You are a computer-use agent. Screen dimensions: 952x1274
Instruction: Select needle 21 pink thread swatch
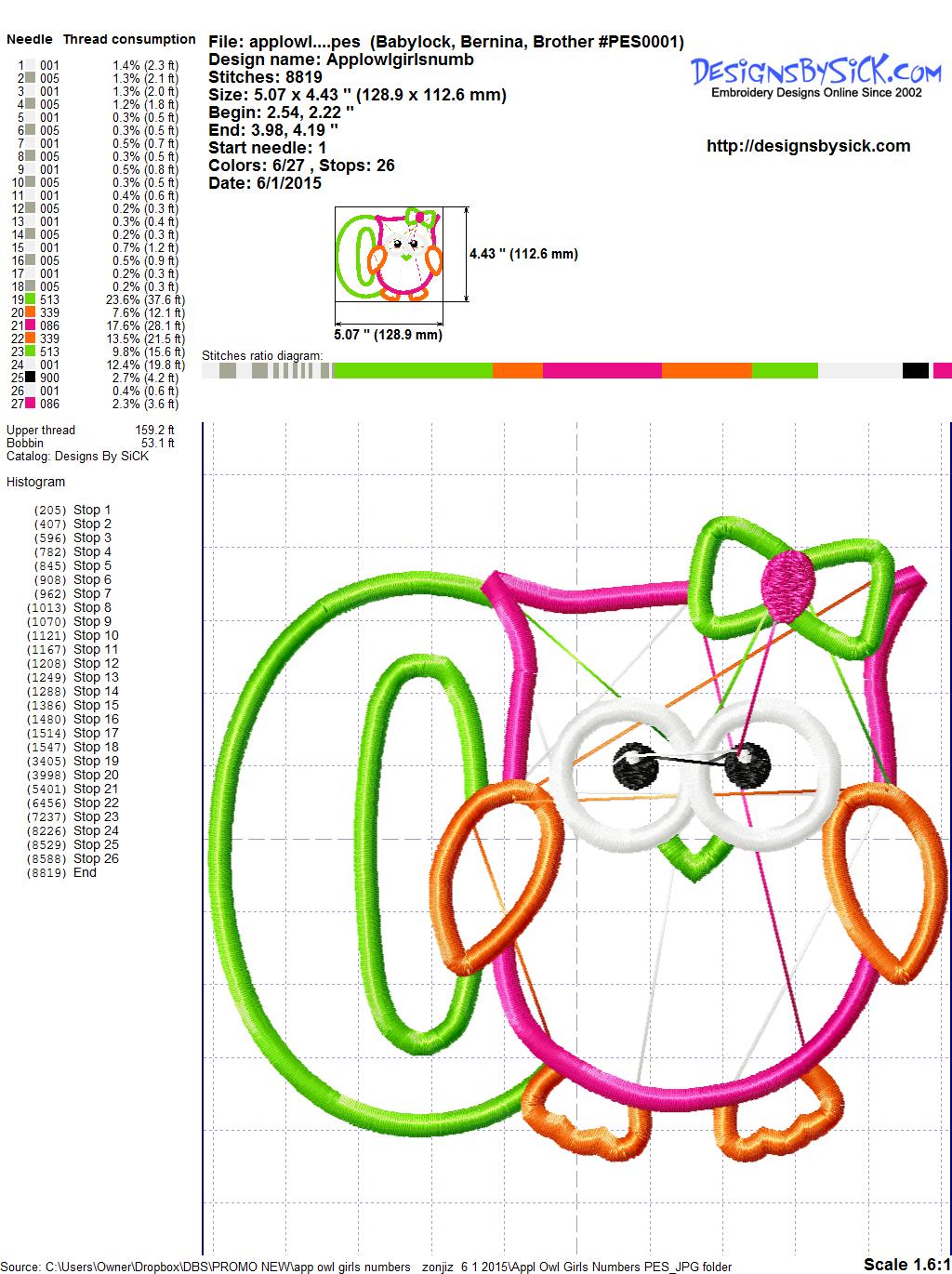click(x=31, y=325)
